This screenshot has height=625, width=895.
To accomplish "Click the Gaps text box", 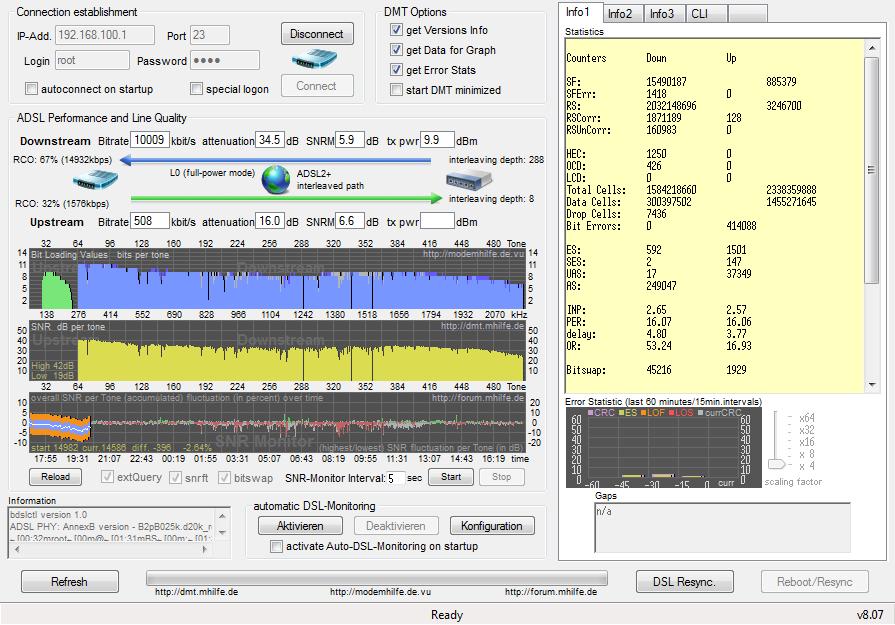I will click(723, 527).
